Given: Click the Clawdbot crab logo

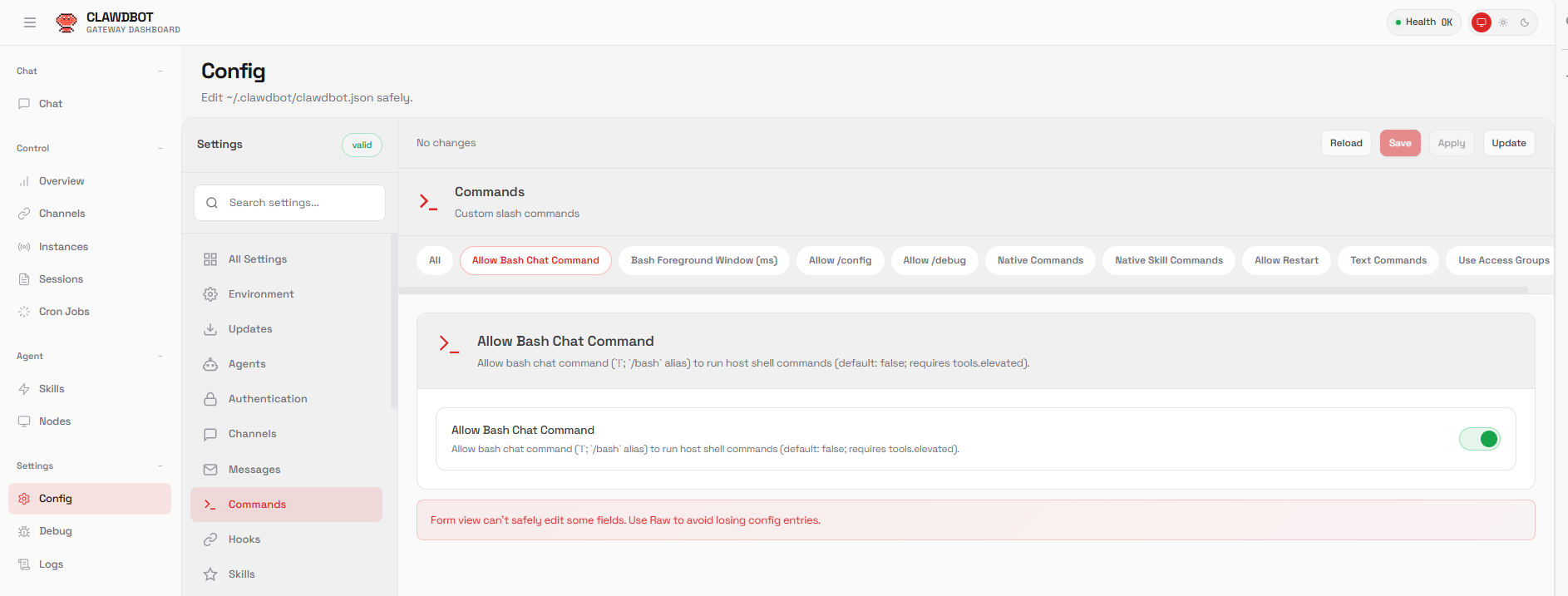Looking at the screenshot, I should click(66, 22).
